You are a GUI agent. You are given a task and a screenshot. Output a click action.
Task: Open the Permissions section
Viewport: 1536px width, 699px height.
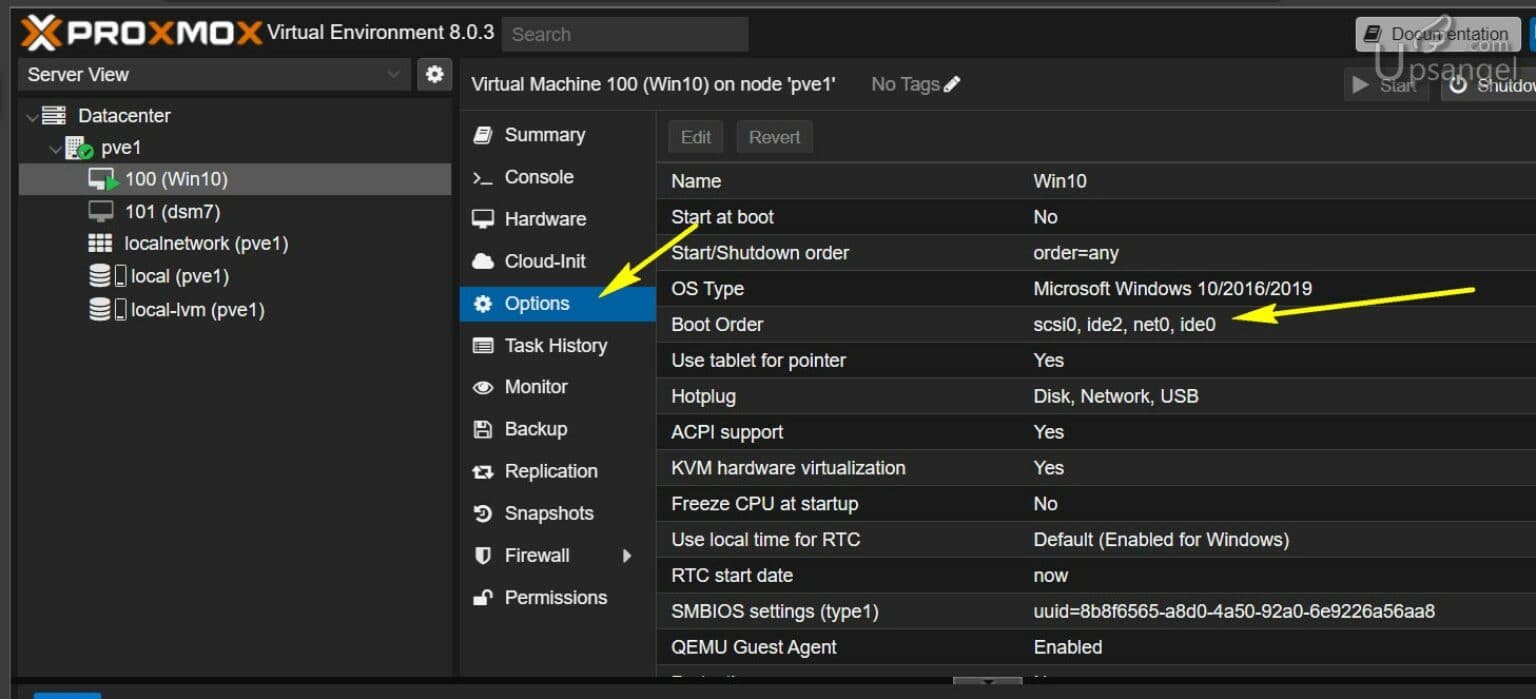click(x=555, y=597)
